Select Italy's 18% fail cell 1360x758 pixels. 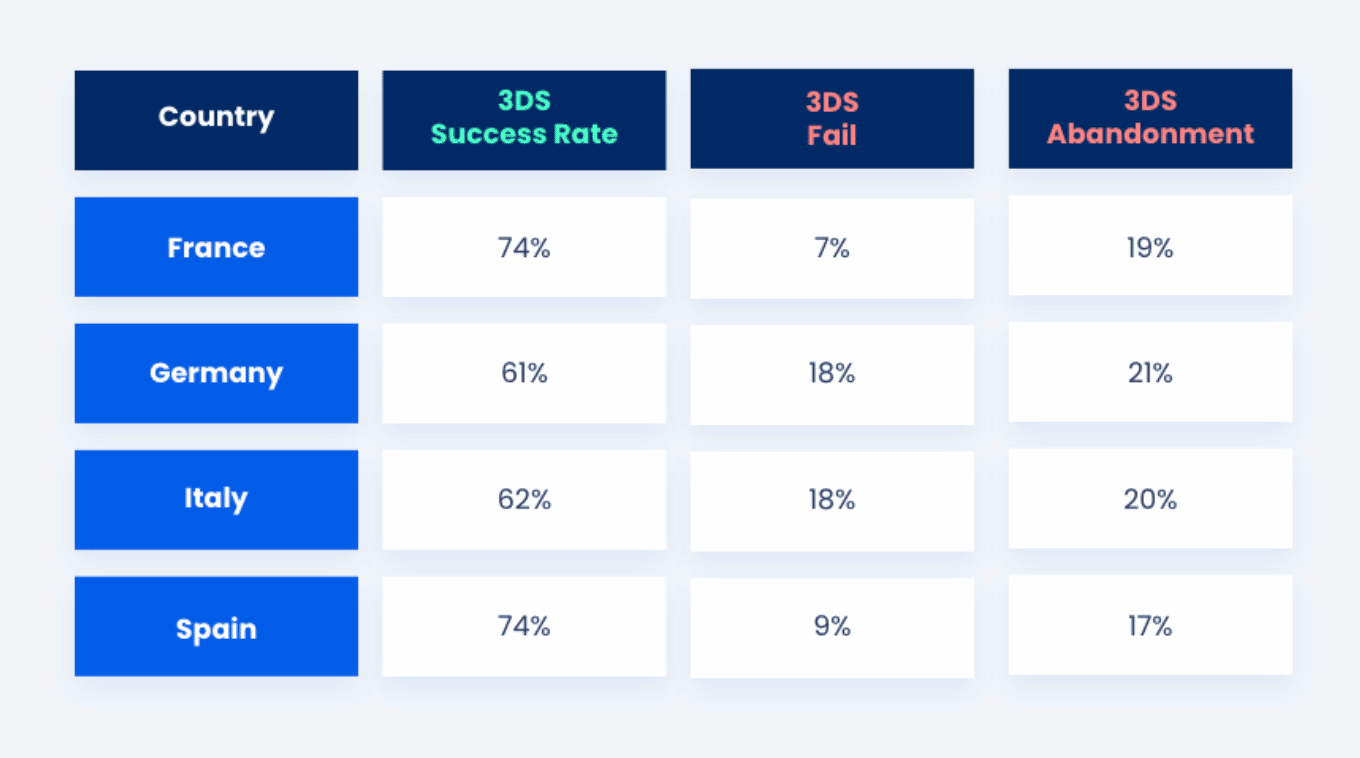(x=832, y=499)
